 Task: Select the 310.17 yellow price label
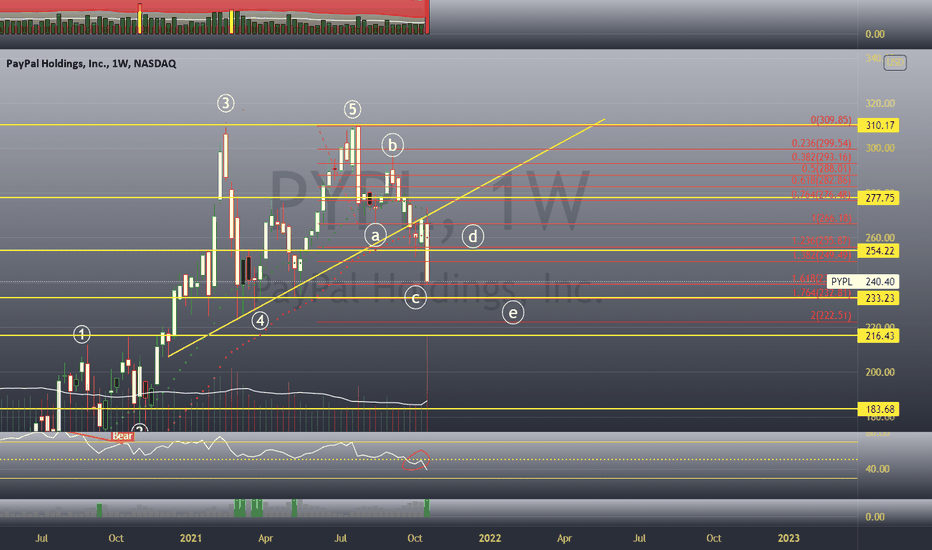tap(879, 125)
